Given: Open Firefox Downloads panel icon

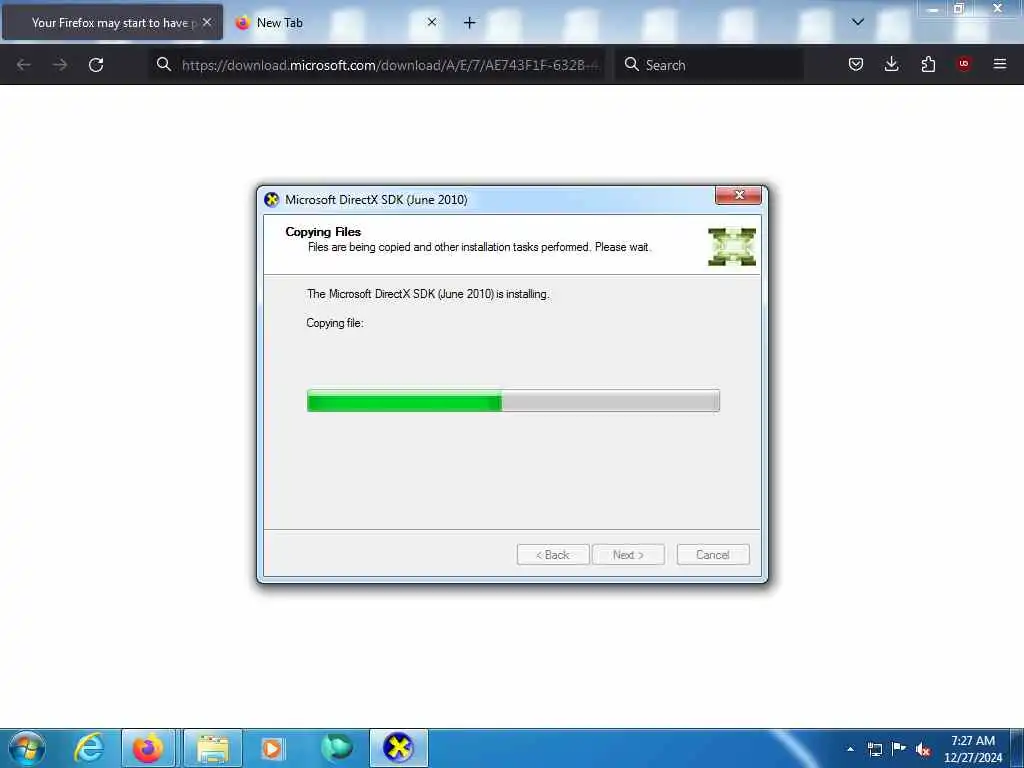Looking at the screenshot, I should 891,64.
